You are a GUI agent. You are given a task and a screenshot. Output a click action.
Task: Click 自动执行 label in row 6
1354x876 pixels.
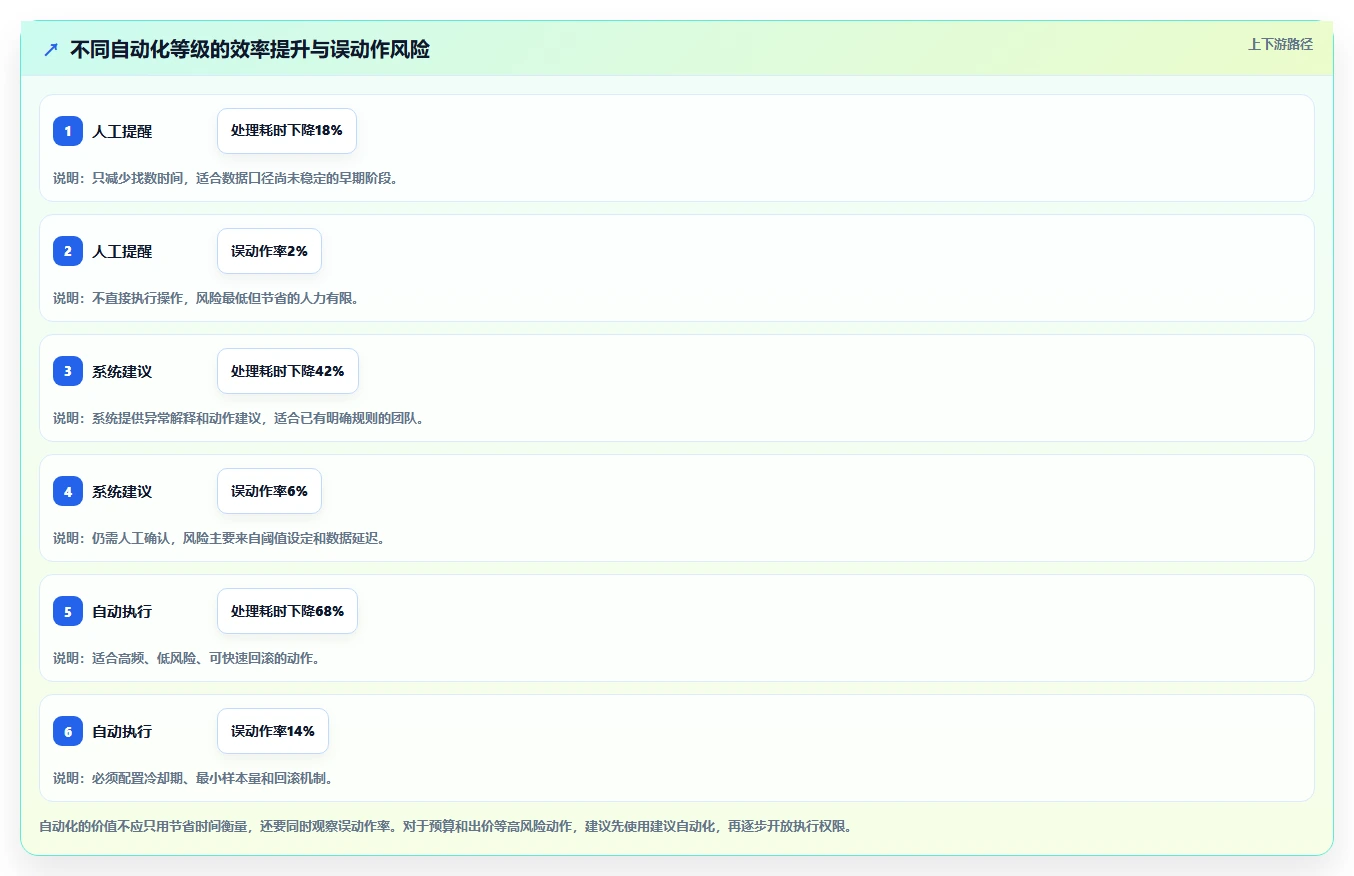click(x=122, y=731)
